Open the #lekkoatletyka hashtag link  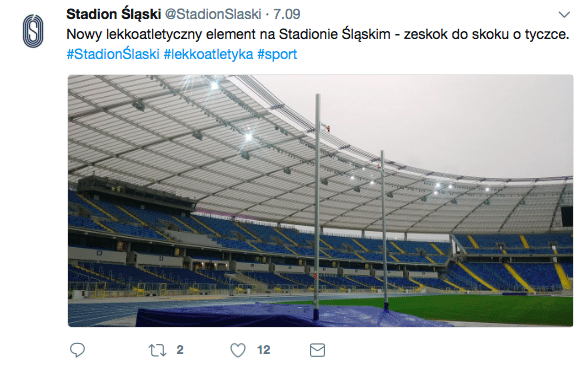pos(208,54)
